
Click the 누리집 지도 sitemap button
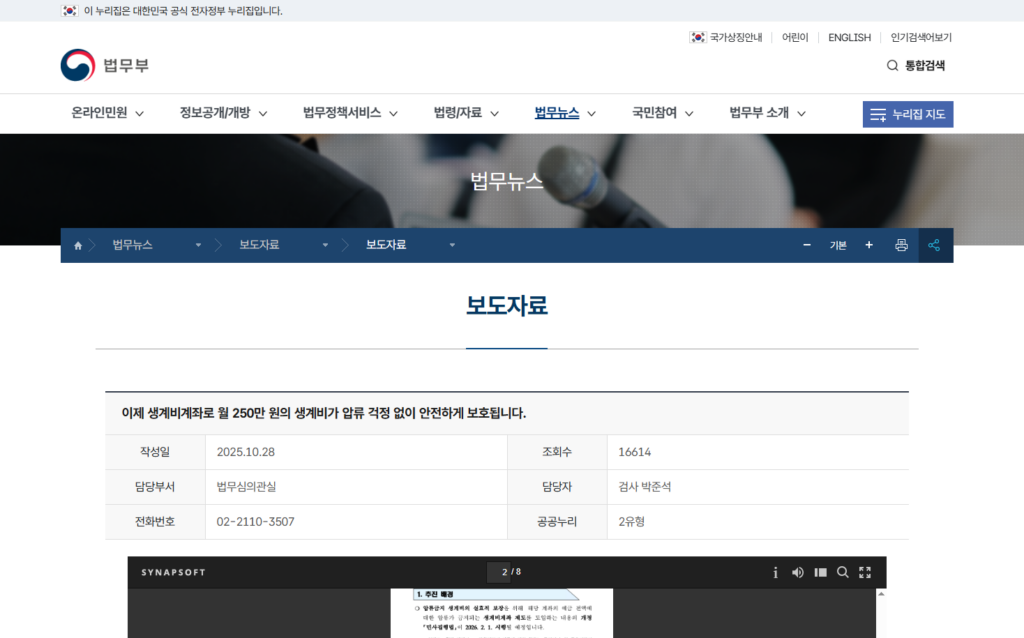click(908, 114)
